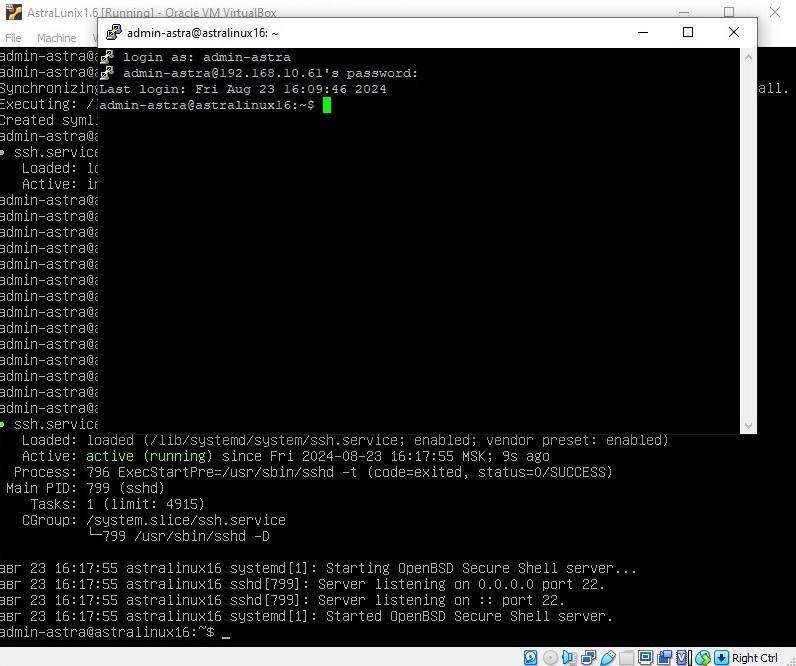
Task: Click the hard disk activity indicator in VirtualBox status bar
Action: click(x=530, y=657)
